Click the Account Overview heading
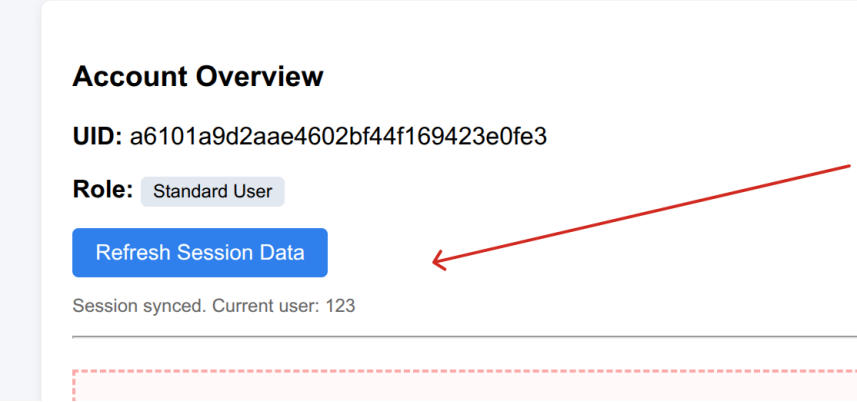This screenshot has width=857, height=402. (x=198, y=76)
